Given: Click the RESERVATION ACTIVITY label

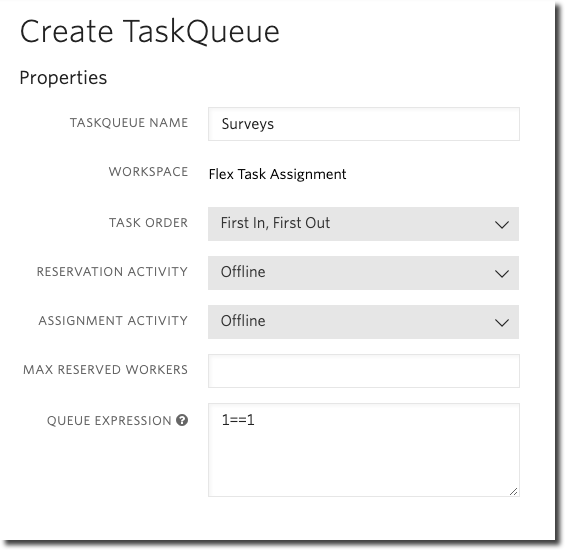Looking at the screenshot, I should point(112,272).
